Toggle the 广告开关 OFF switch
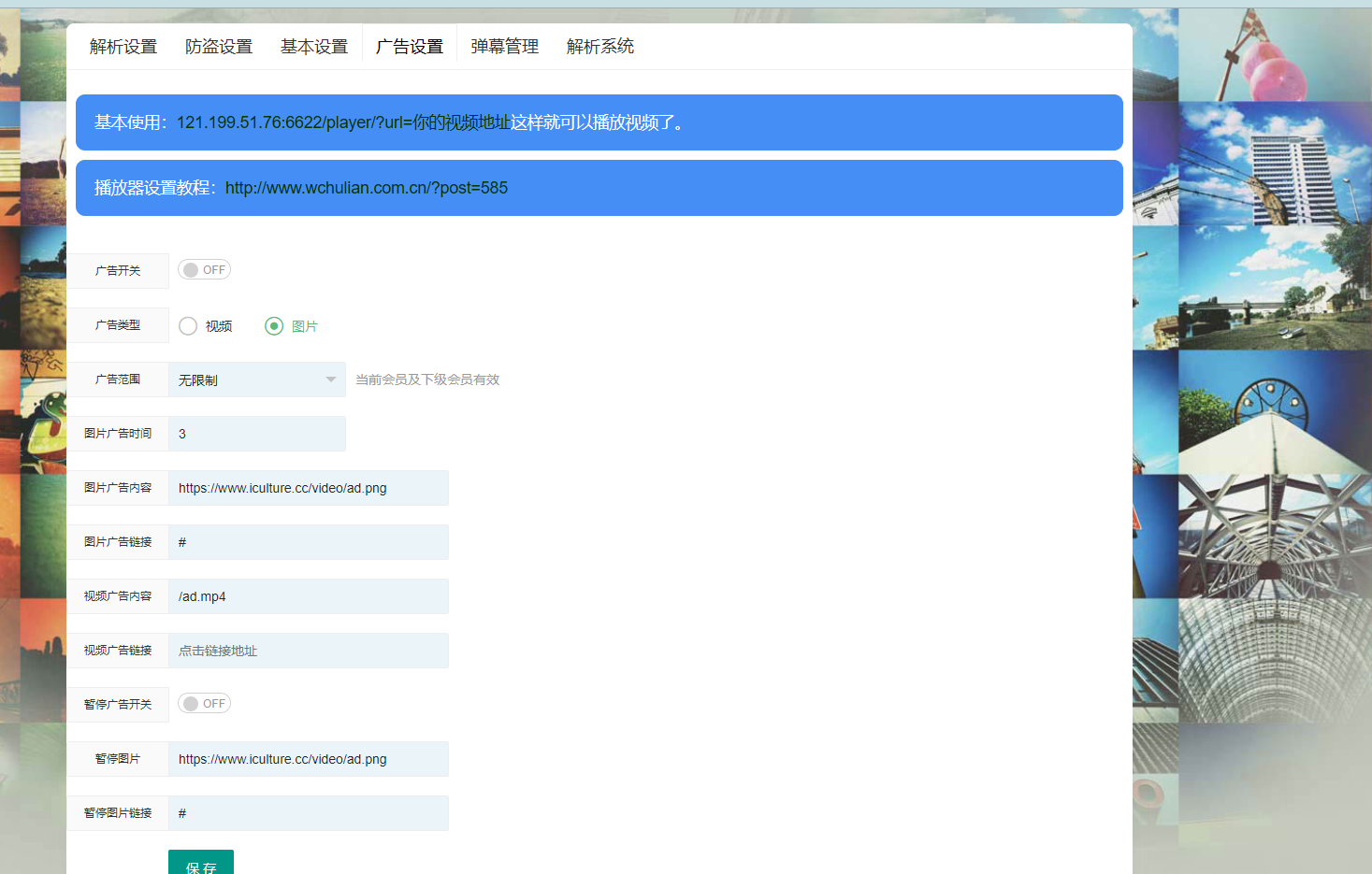This screenshot has height=874, width=1372. [204, 270]
